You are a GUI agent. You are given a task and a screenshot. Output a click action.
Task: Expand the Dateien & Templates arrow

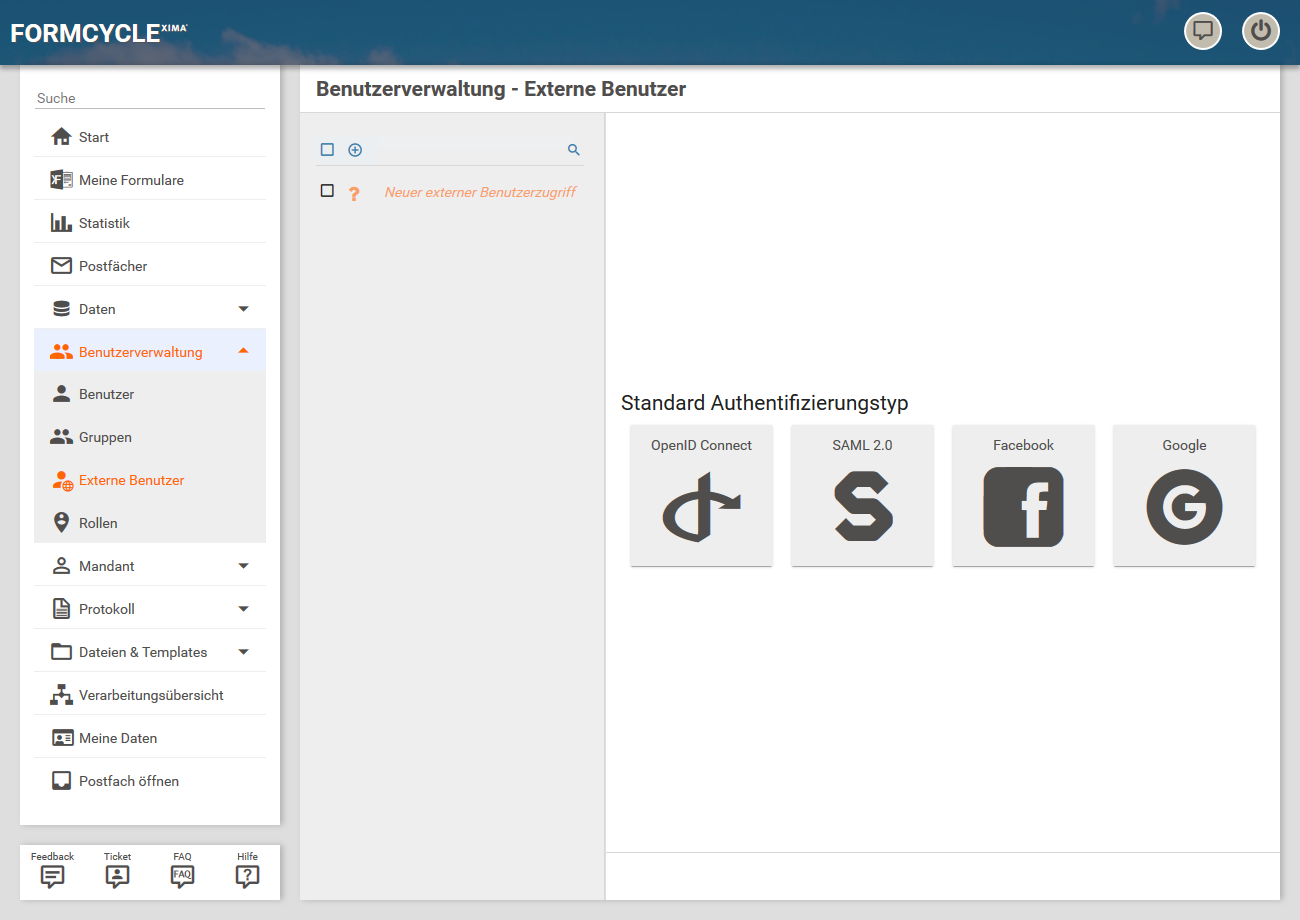coord(244,652)
